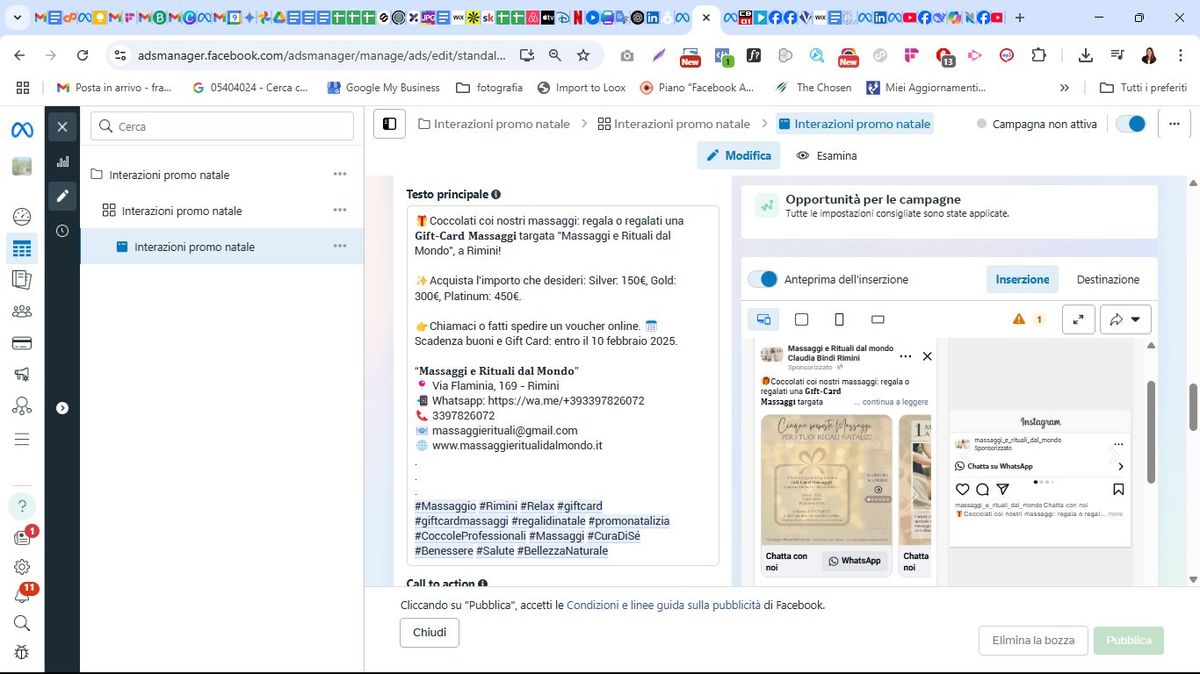The width and height of the screenshot is (1200, 674).
Task: Toggle the ad active switch in header
Action: click(1131, 124)
